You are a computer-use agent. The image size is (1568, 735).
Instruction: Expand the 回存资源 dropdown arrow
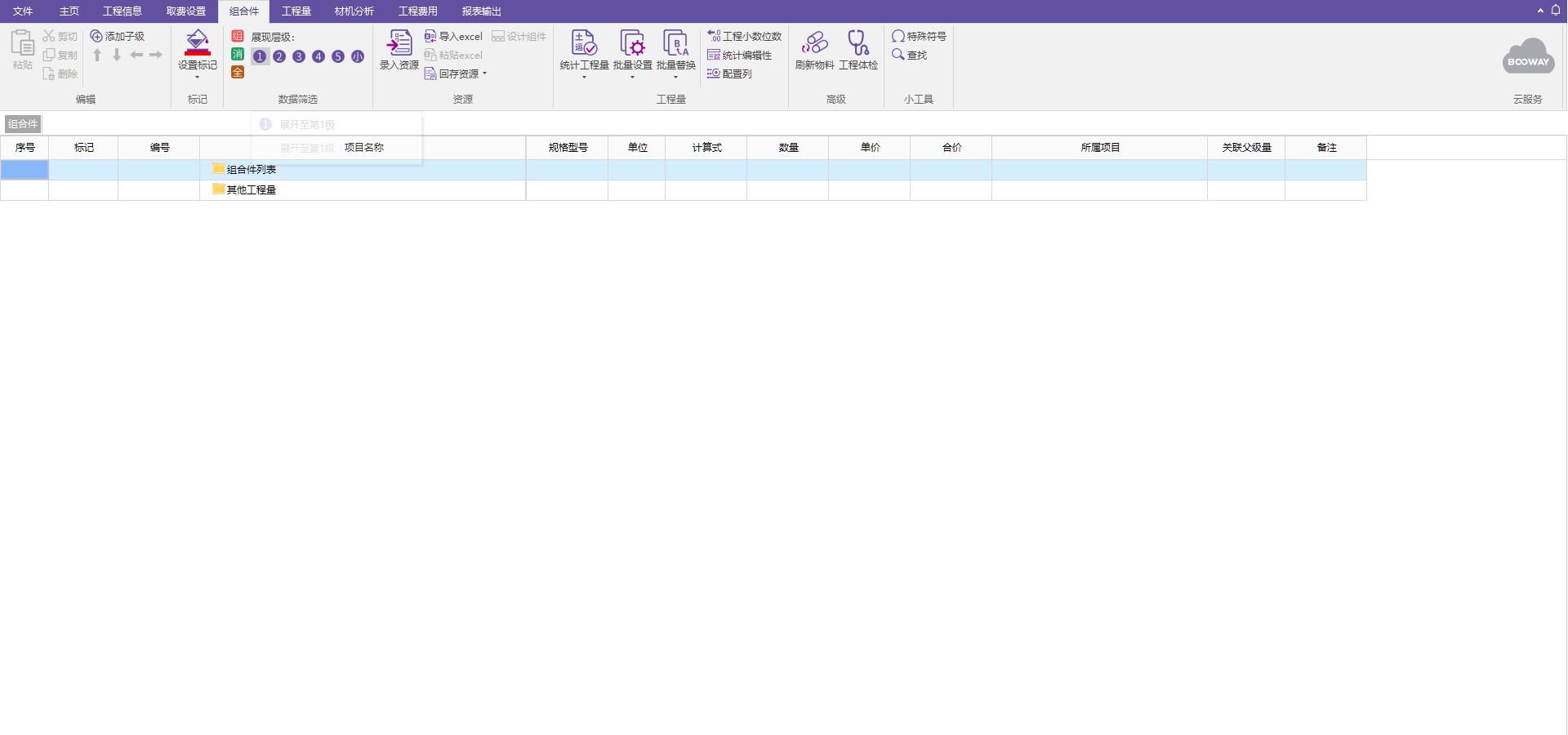[x=485, y=73]
